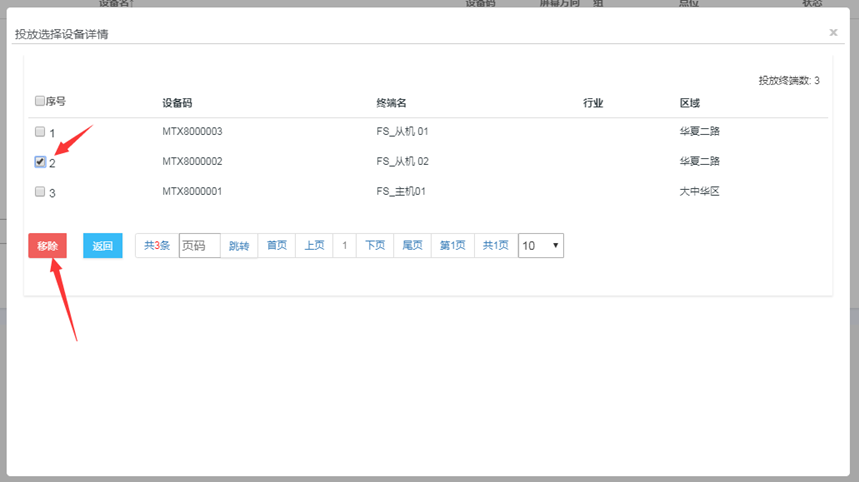This screenshot has width=859, height=482.
Task: Jump to 尾页 last page
Action: [x=413, y=246]
